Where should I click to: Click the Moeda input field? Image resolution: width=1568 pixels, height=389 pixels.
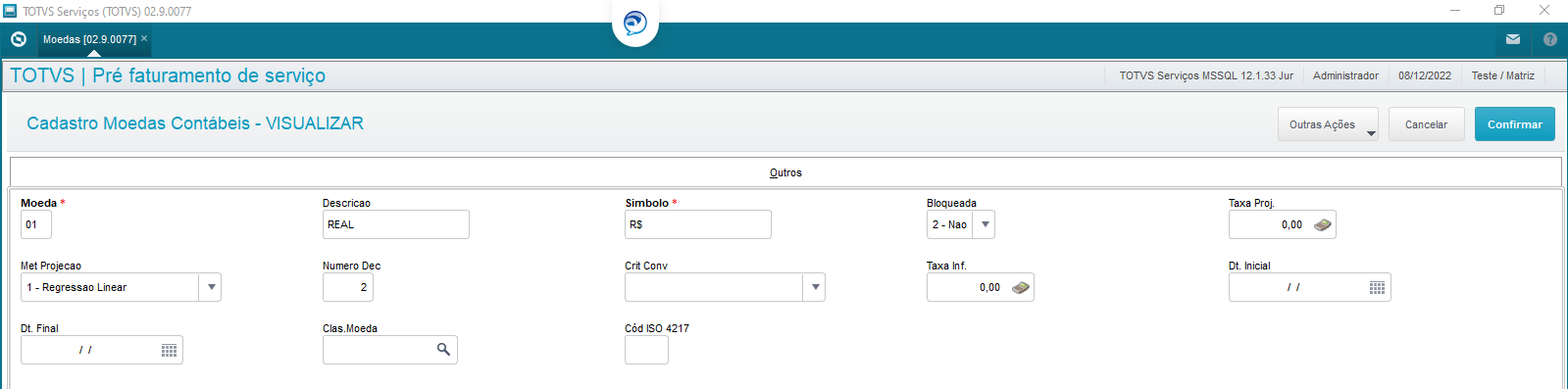pos(36,224)
